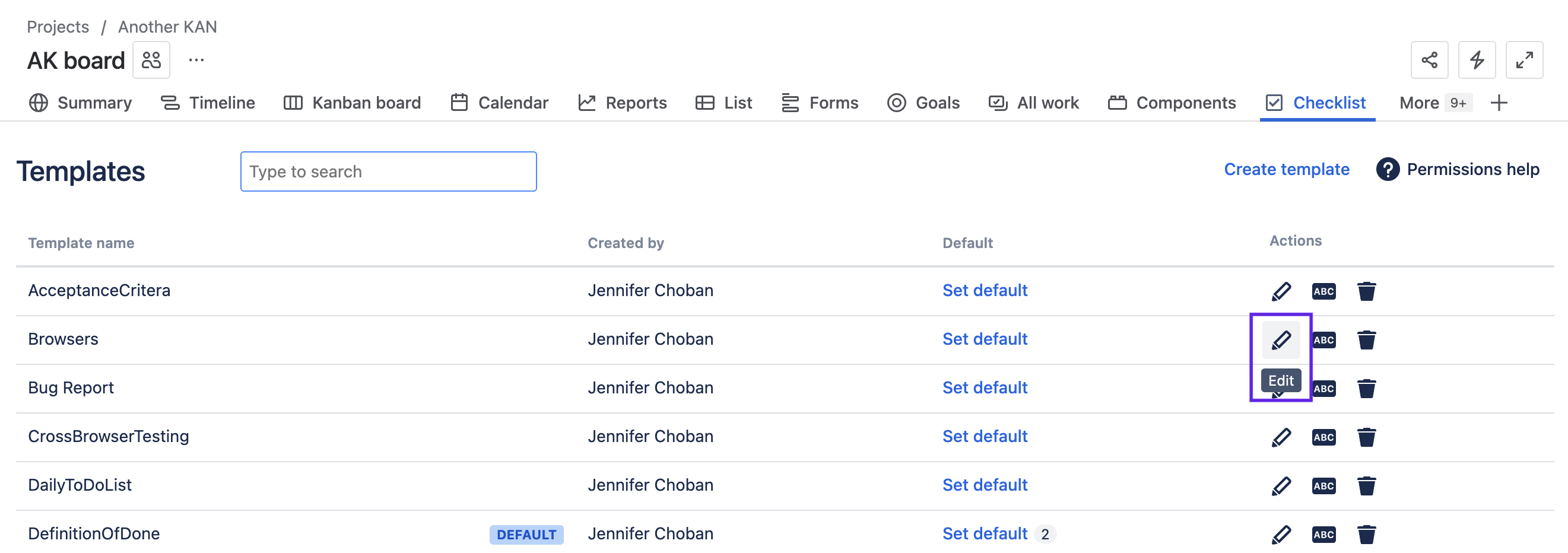Set Browsers template as default
Viewport: 1568px width, 553px height.
click(984, 339)
